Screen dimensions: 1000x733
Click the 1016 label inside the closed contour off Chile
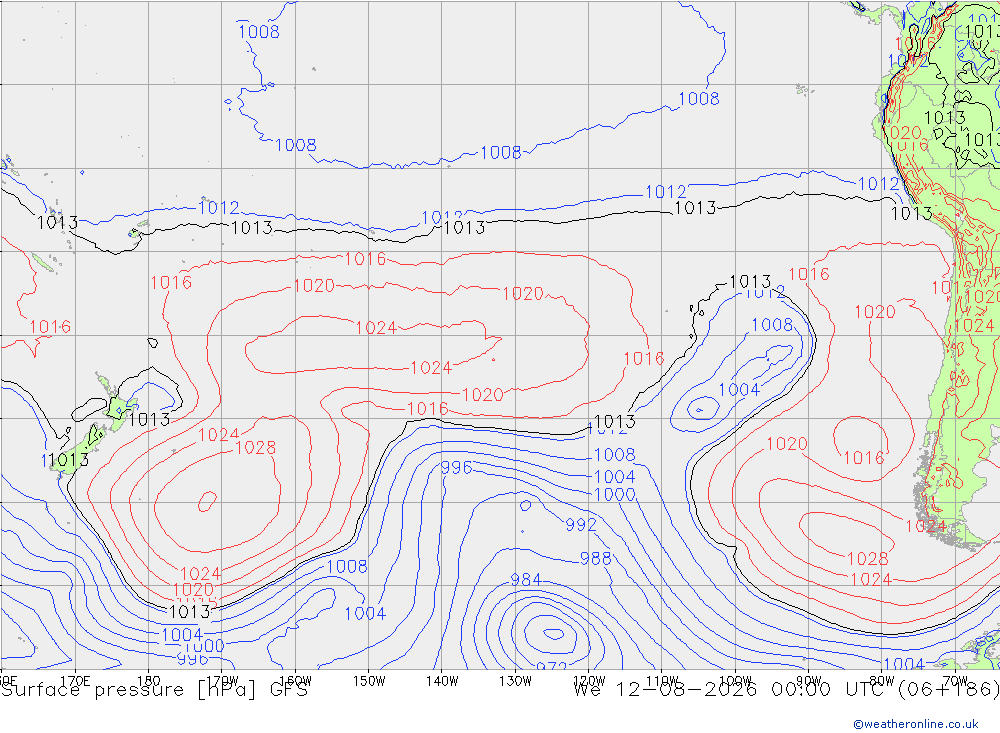pyautogui.click(x=864, y=457)
